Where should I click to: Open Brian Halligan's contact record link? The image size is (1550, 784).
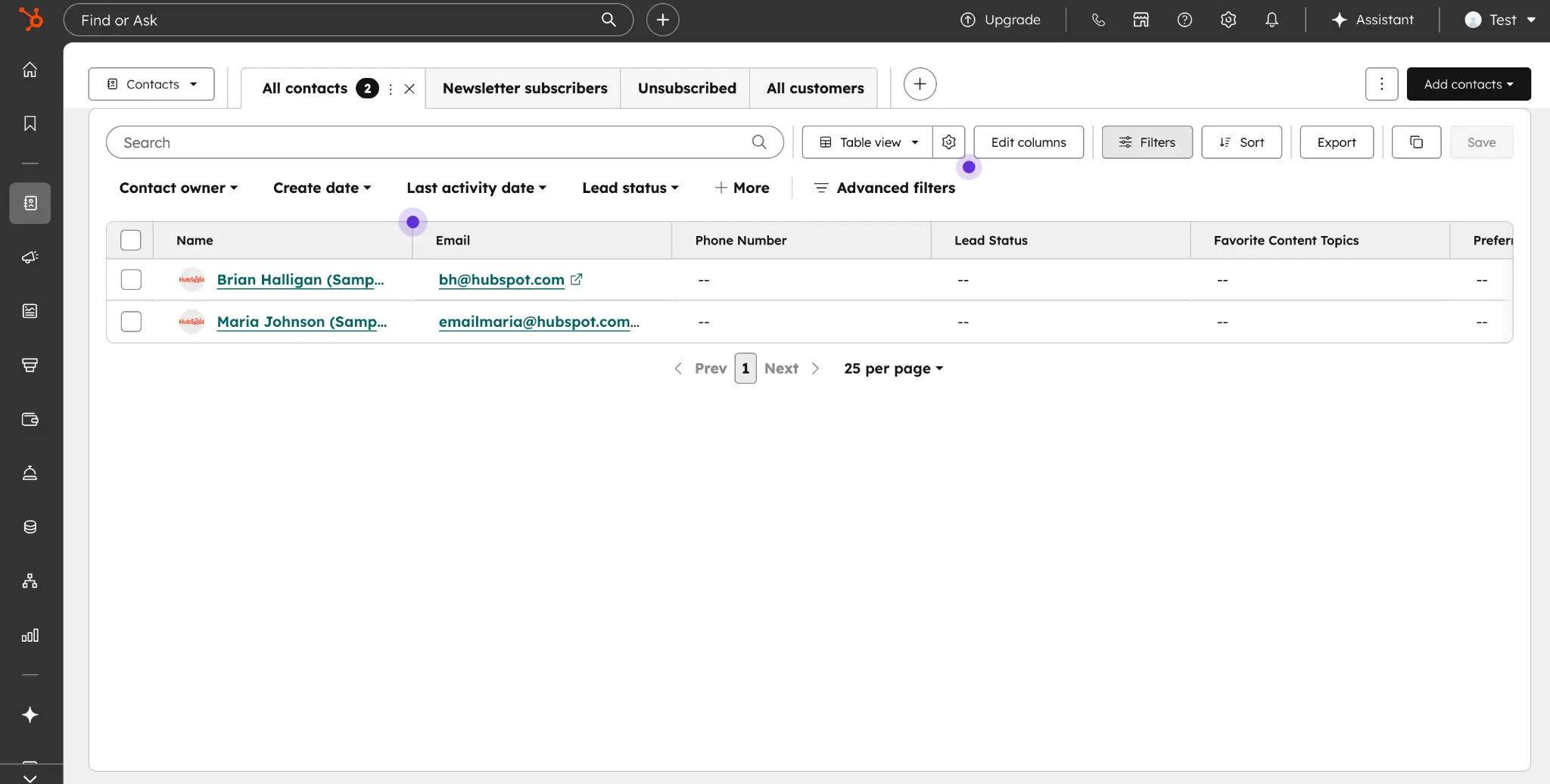pos(300,279)
